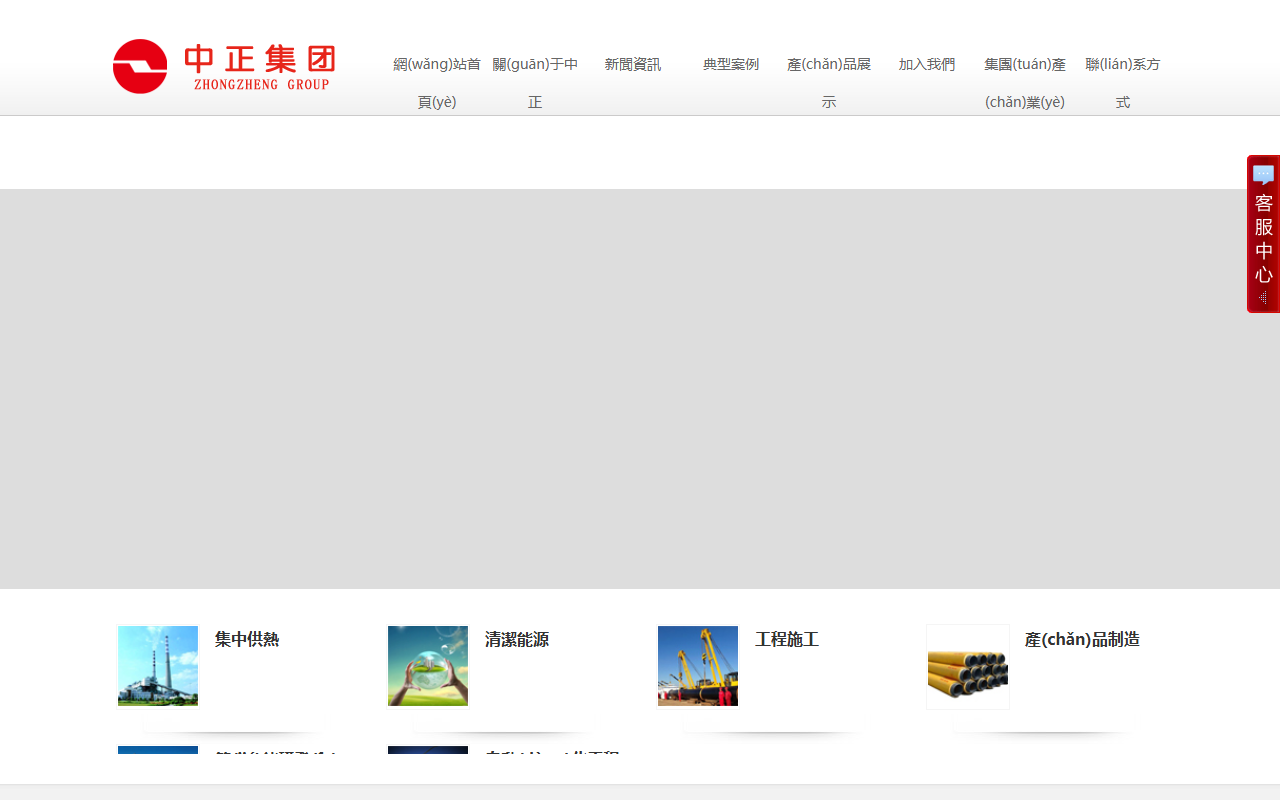Click the pipes thumbnail for 產(chǎn)品制造

point(968,667)
